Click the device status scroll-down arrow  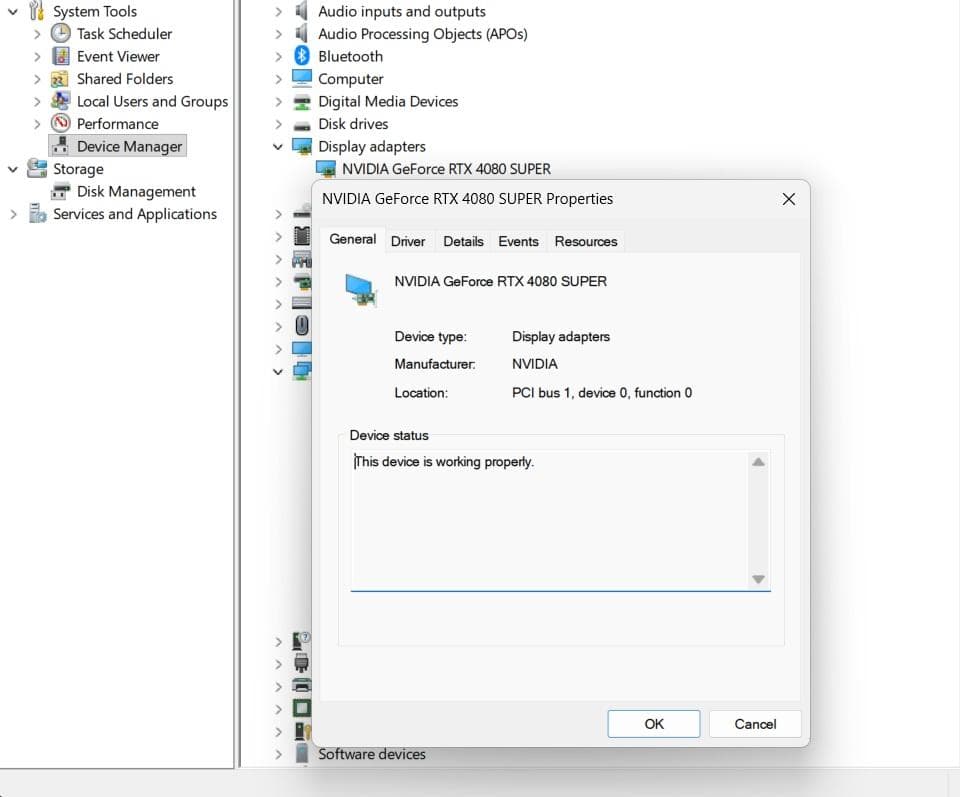(x=758, y=579)
